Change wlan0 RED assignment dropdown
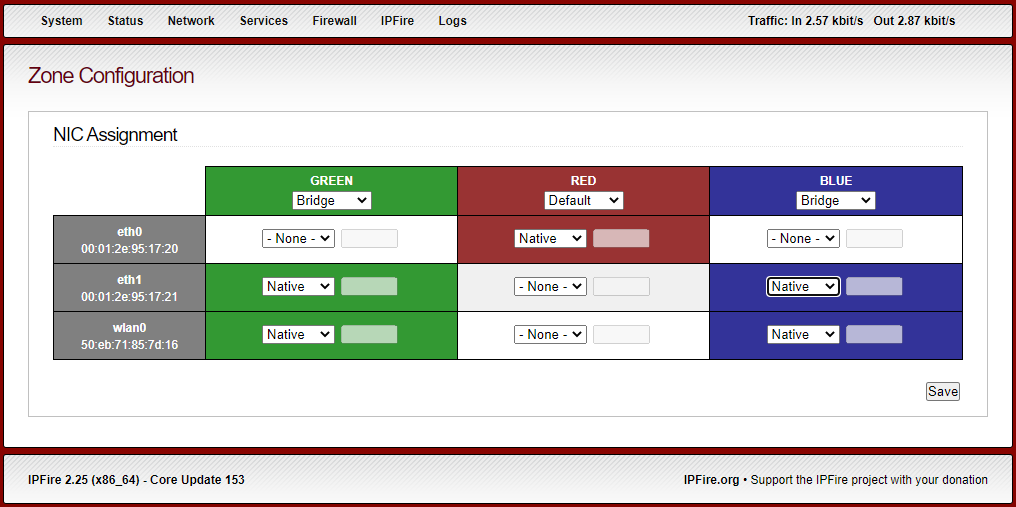This screenshot has width=1016, height=507. (x=550, y=335)
